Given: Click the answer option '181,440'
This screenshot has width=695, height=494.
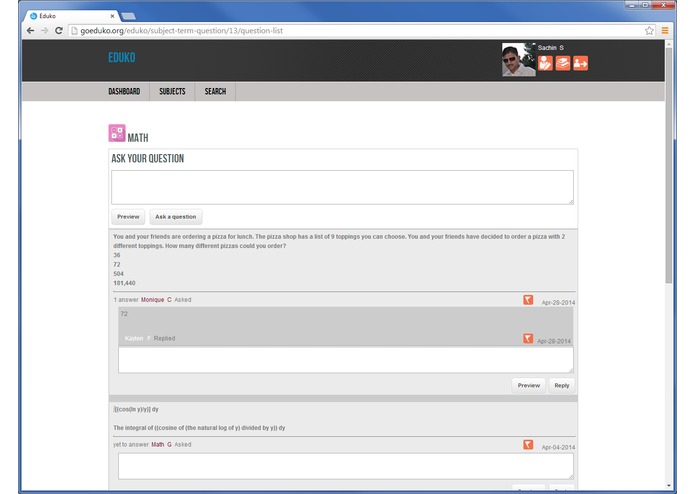Looking at the screenshot, I should (124, 283).
